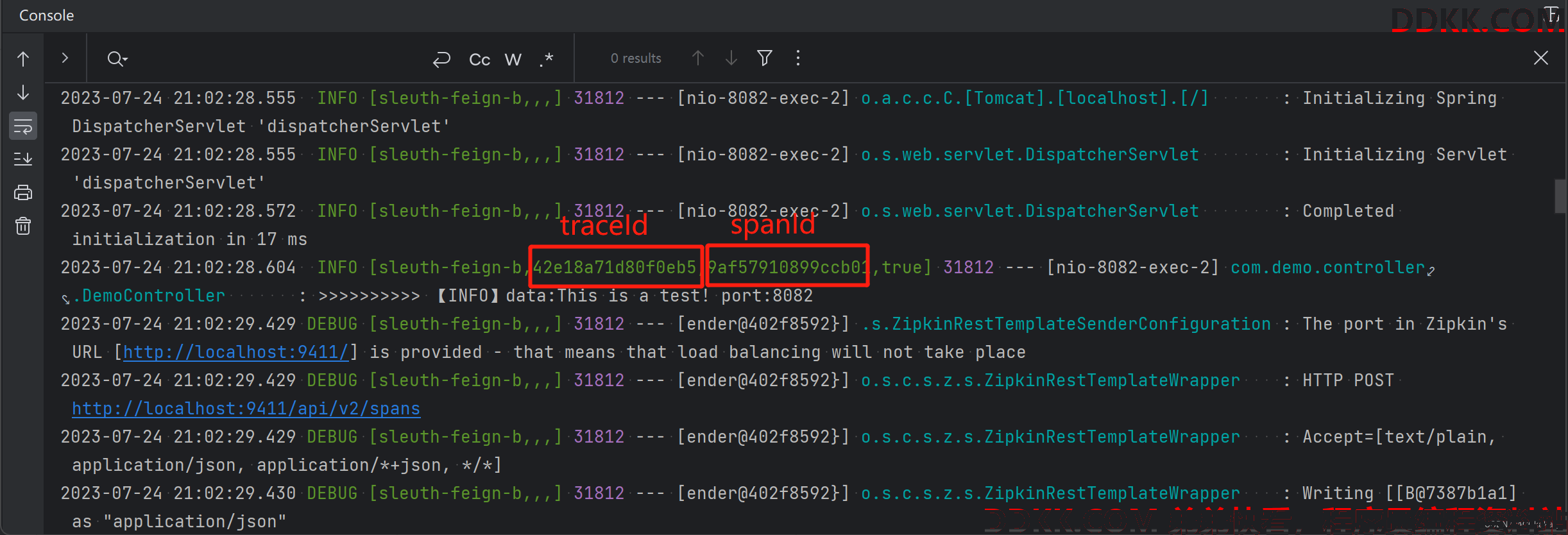Click the text 'initialization in 17 ms'

(189, 239)
